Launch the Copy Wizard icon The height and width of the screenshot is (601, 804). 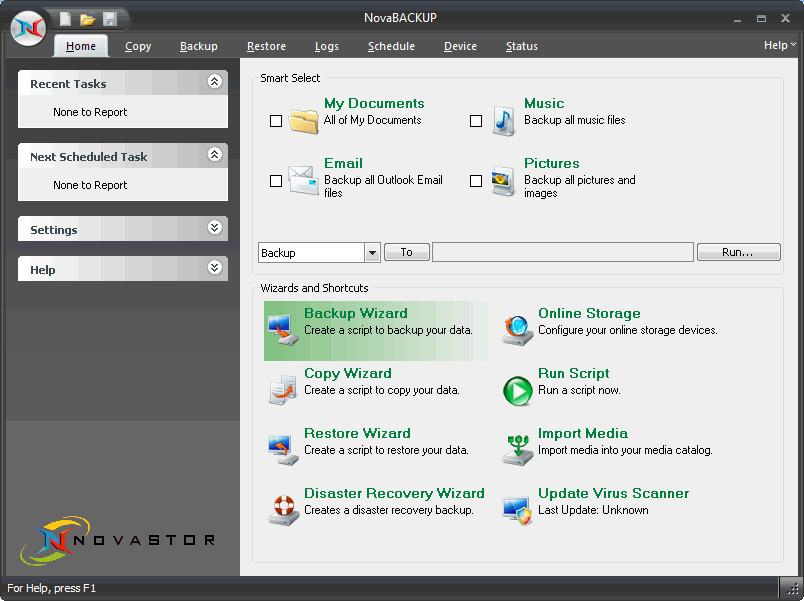283,390
